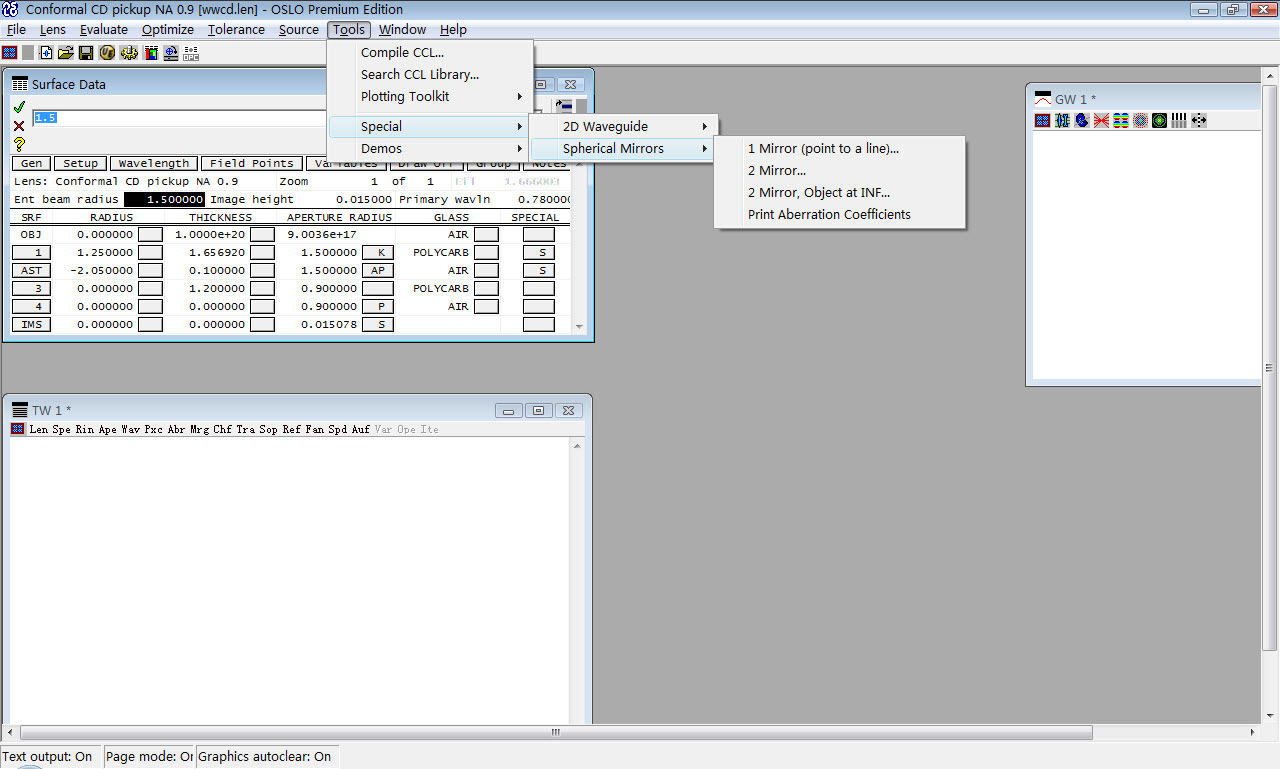
Task: Expand the Special submenu
Action: [430, 126]
